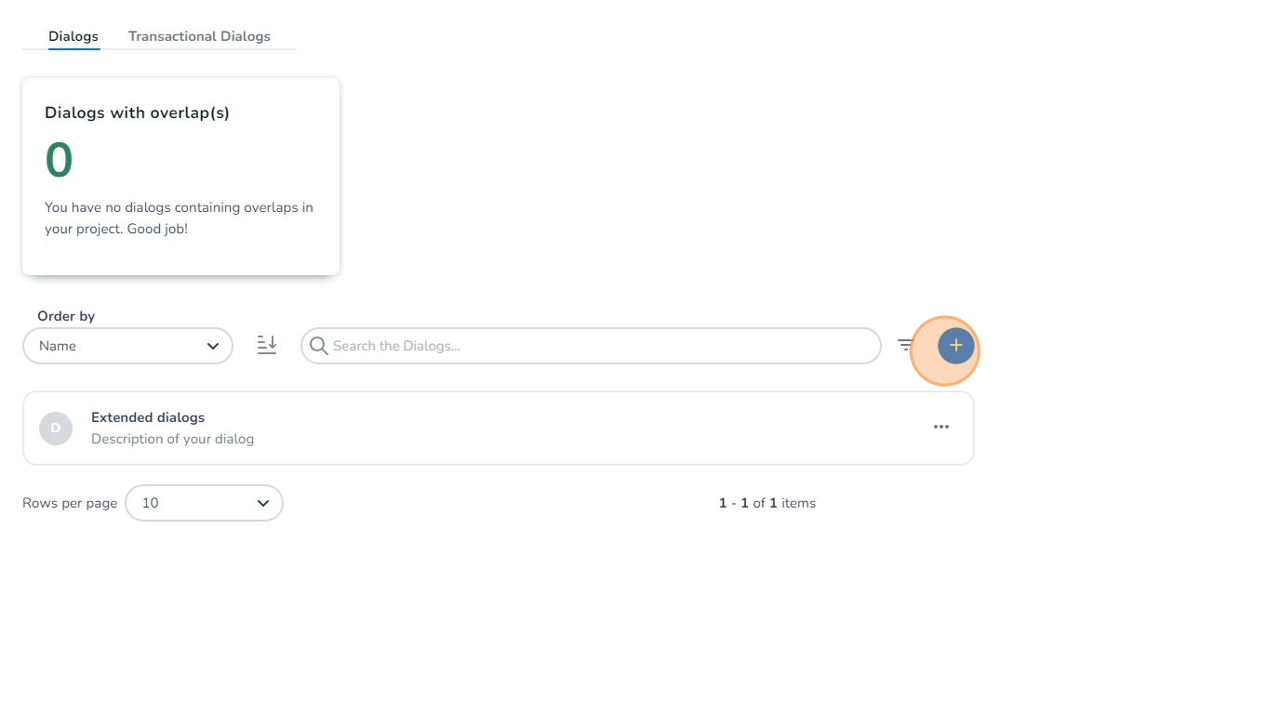The width and height of the screenshot is (1280, 713).
Task: Click the Description of your dialog text
Action: coord(172,439)
